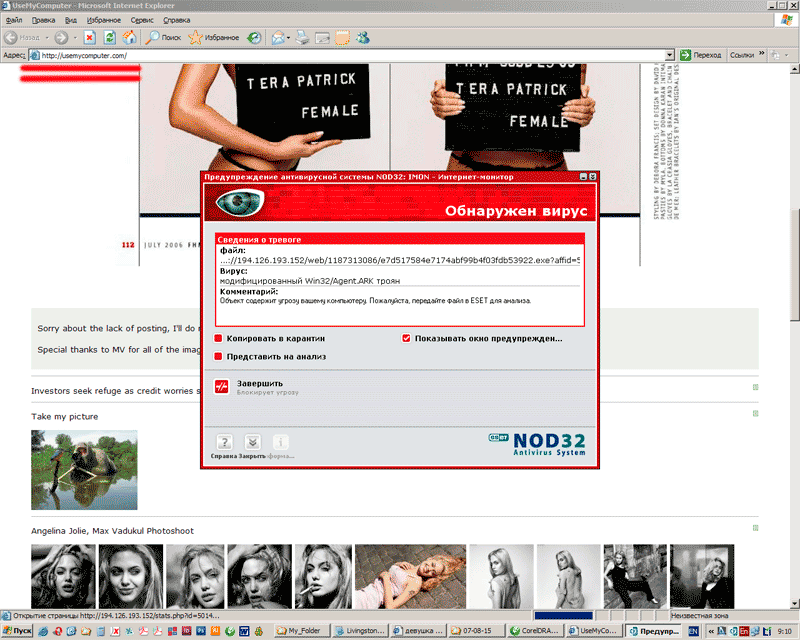Launch Internet Explorer from quick launch

(x=43, y=631)
